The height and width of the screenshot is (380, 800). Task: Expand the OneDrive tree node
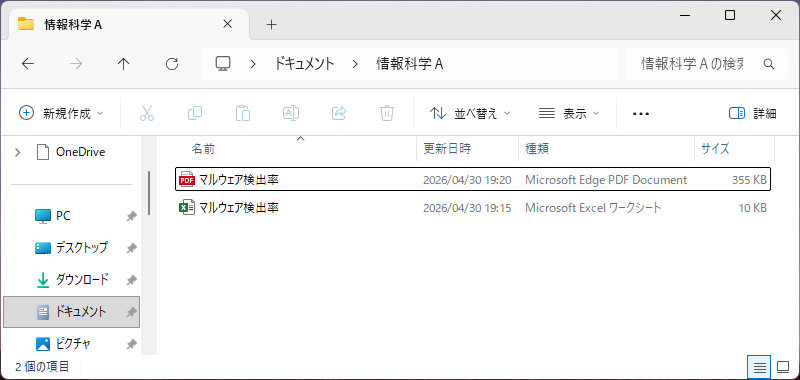pos(18,152)
